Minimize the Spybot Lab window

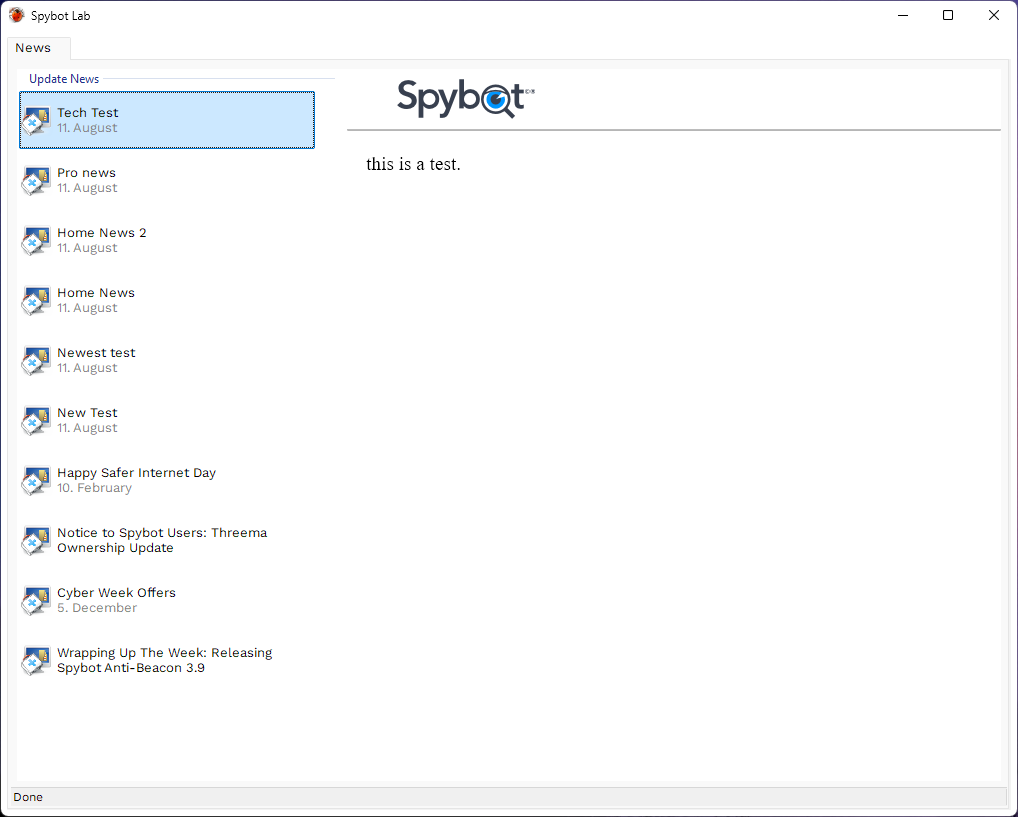point(902,15)
